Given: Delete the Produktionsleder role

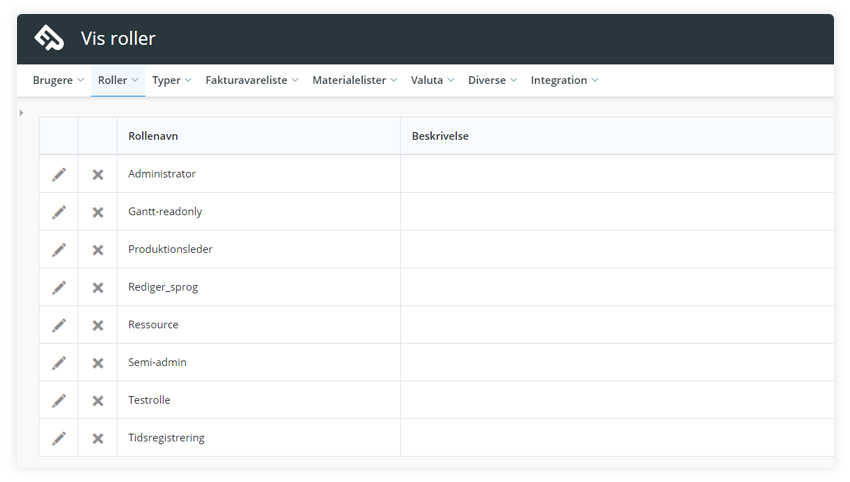Looking at the screenshot, I should click(x=98, y=250).
